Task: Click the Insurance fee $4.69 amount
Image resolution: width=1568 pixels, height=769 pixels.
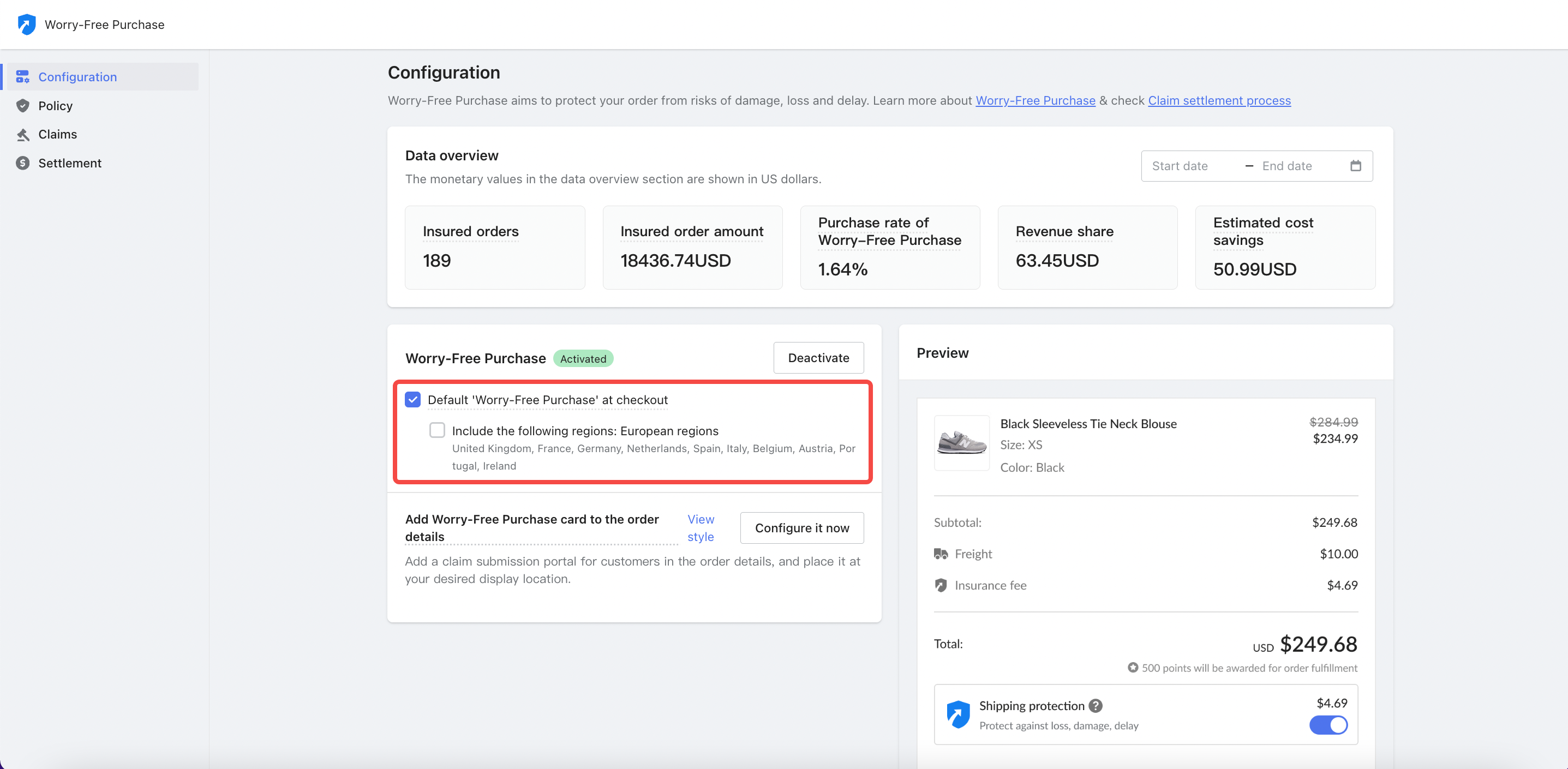Action: [1342, 585]
